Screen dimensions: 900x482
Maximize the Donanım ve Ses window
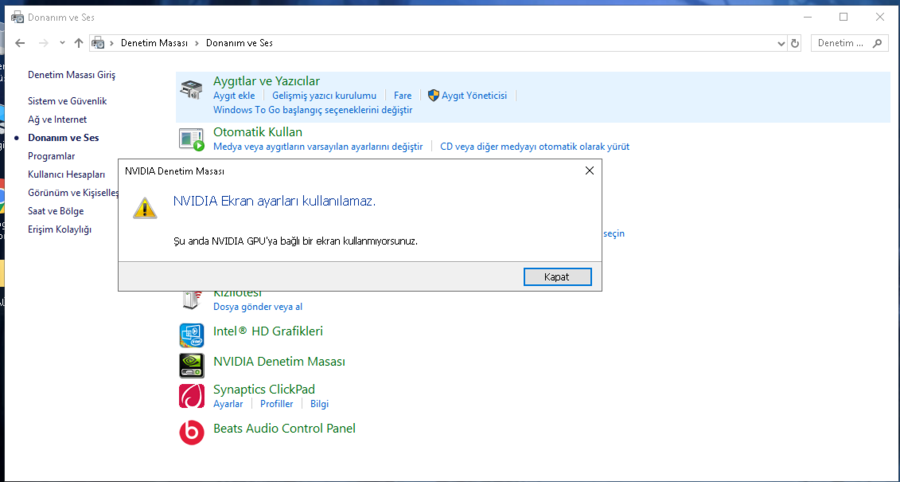point(843,17)
